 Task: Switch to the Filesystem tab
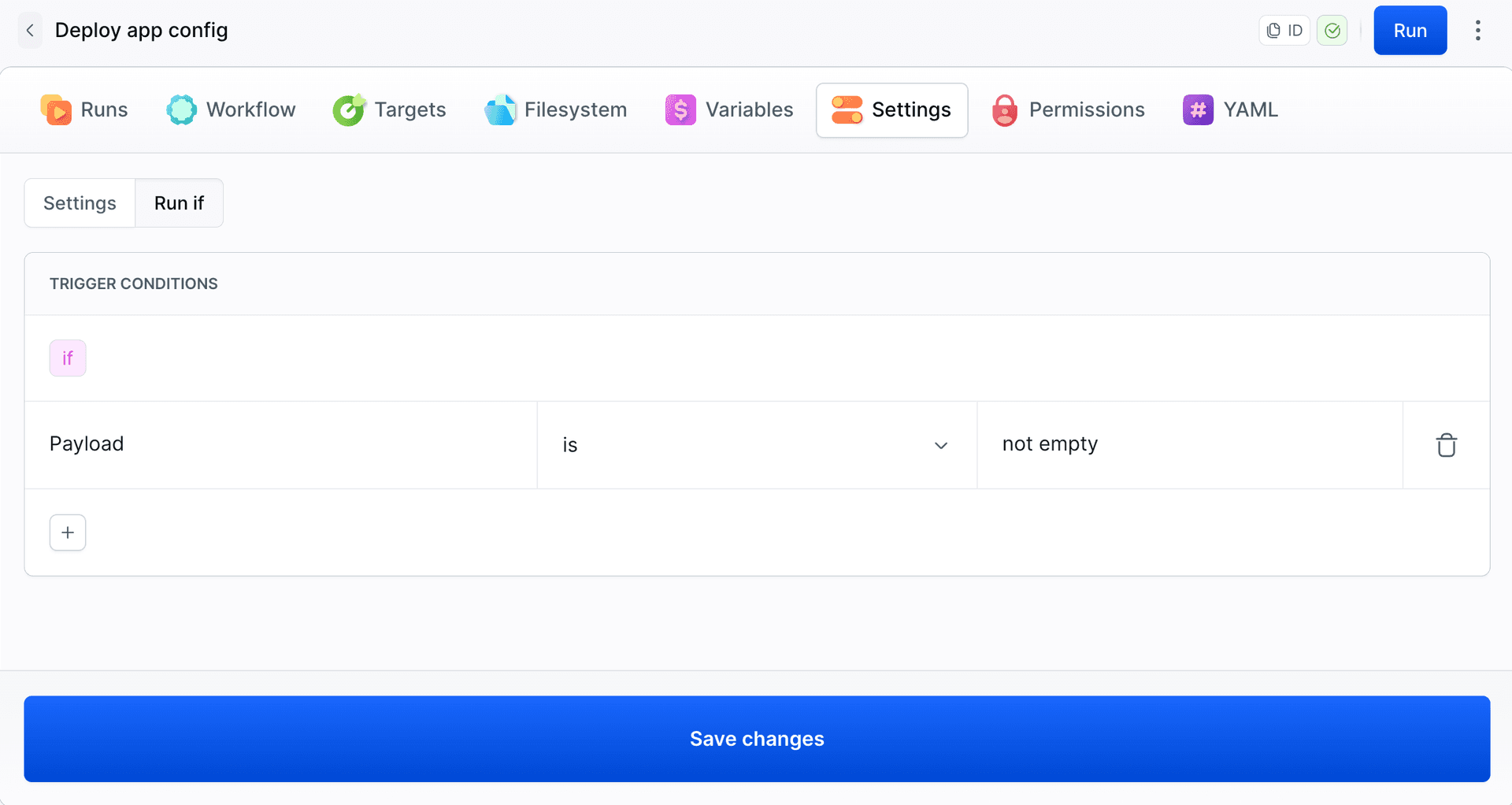point(556,109)
